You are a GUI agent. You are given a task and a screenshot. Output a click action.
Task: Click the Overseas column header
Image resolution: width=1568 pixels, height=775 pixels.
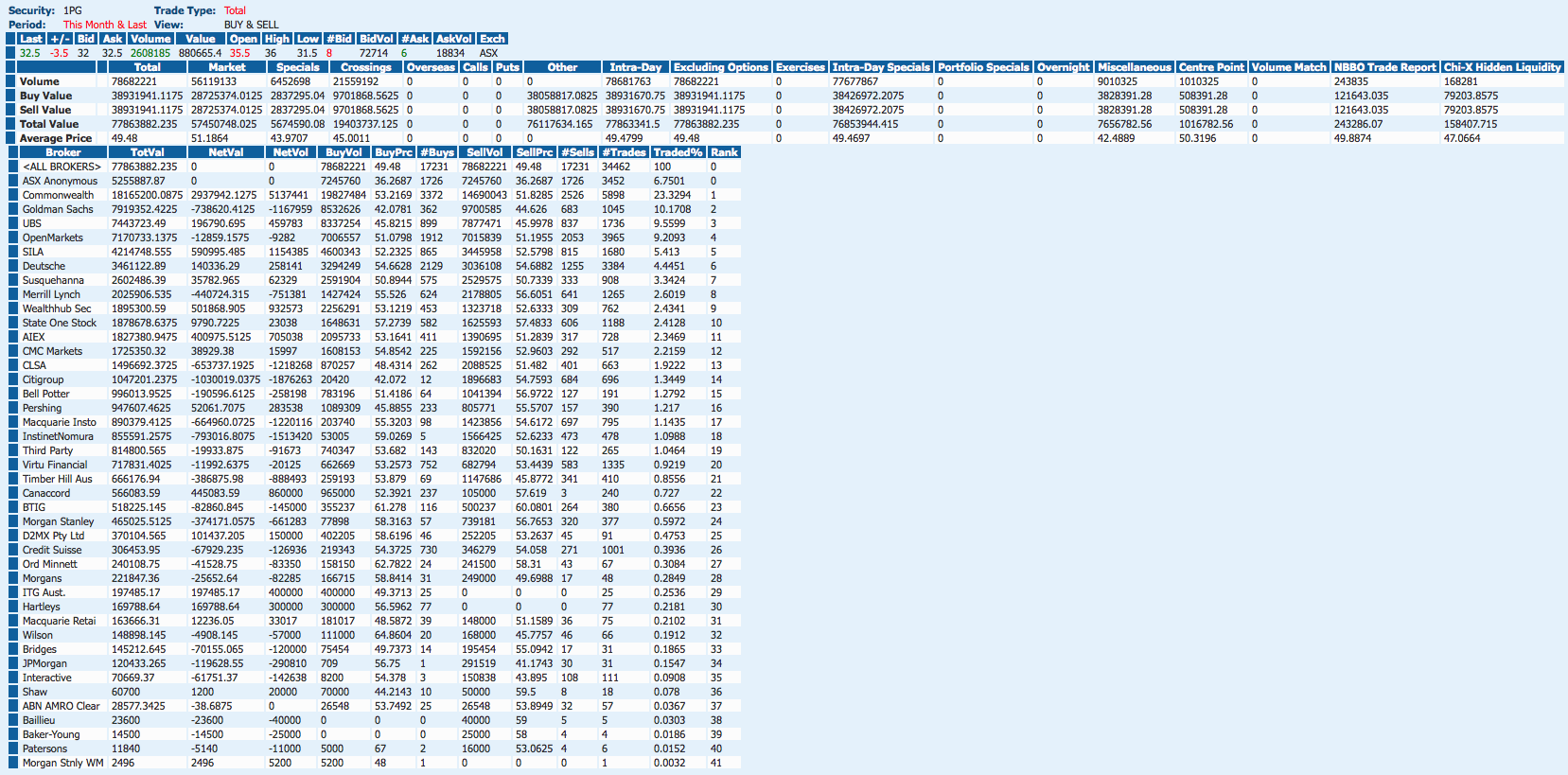431,67
